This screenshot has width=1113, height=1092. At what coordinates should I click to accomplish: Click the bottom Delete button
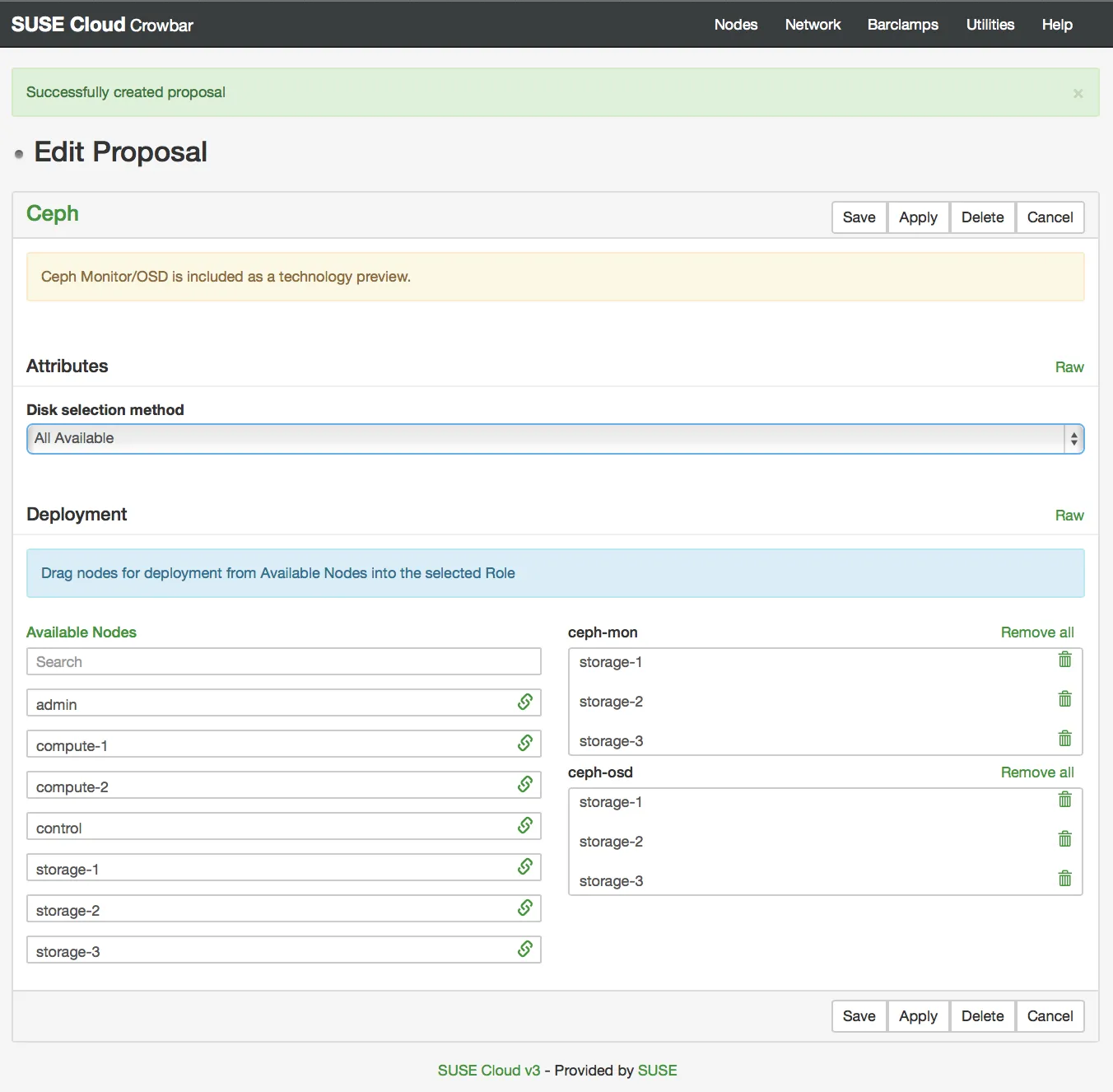(983, 1016)
